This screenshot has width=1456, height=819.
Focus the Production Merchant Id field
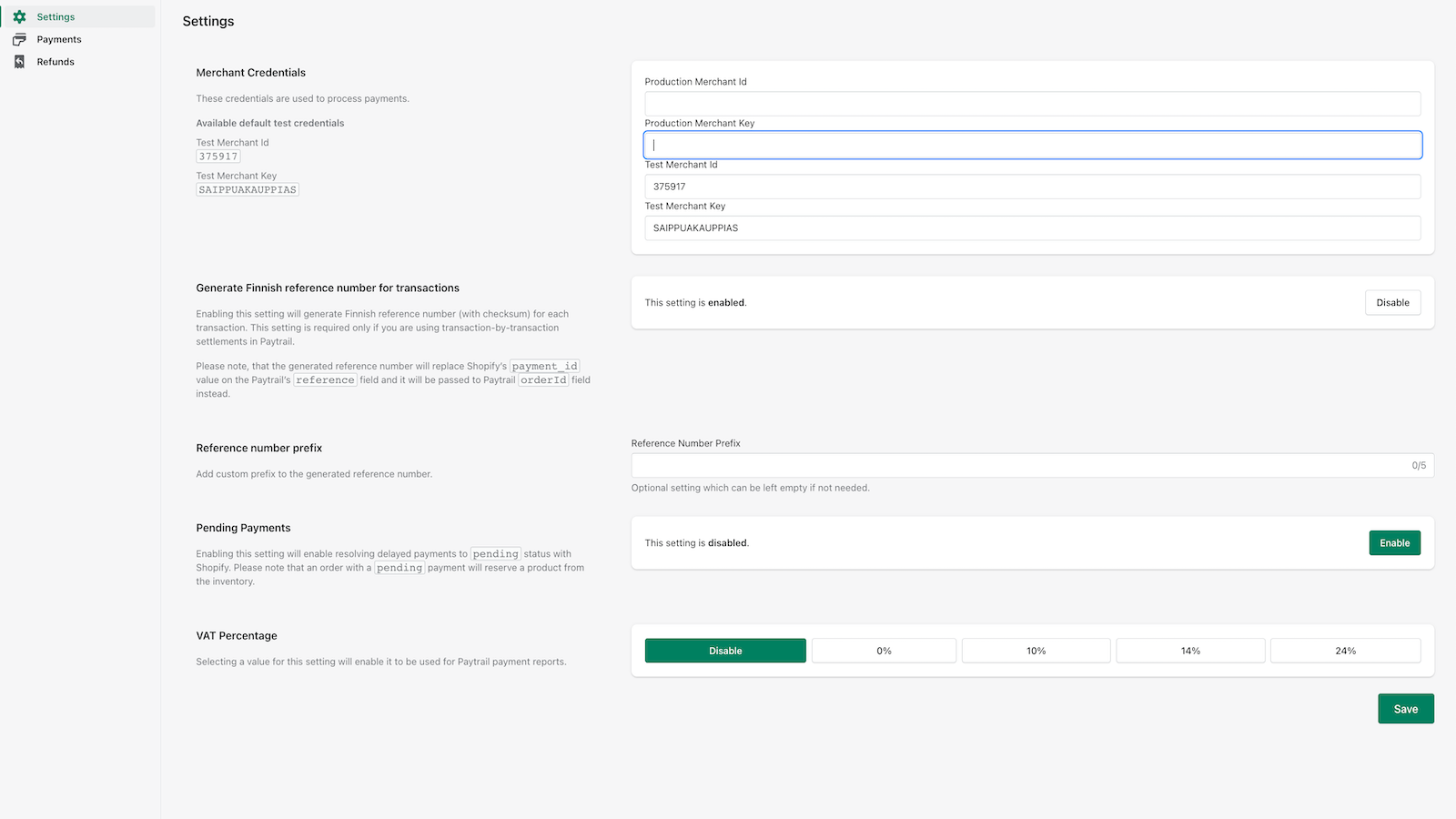click(1033, 104)
